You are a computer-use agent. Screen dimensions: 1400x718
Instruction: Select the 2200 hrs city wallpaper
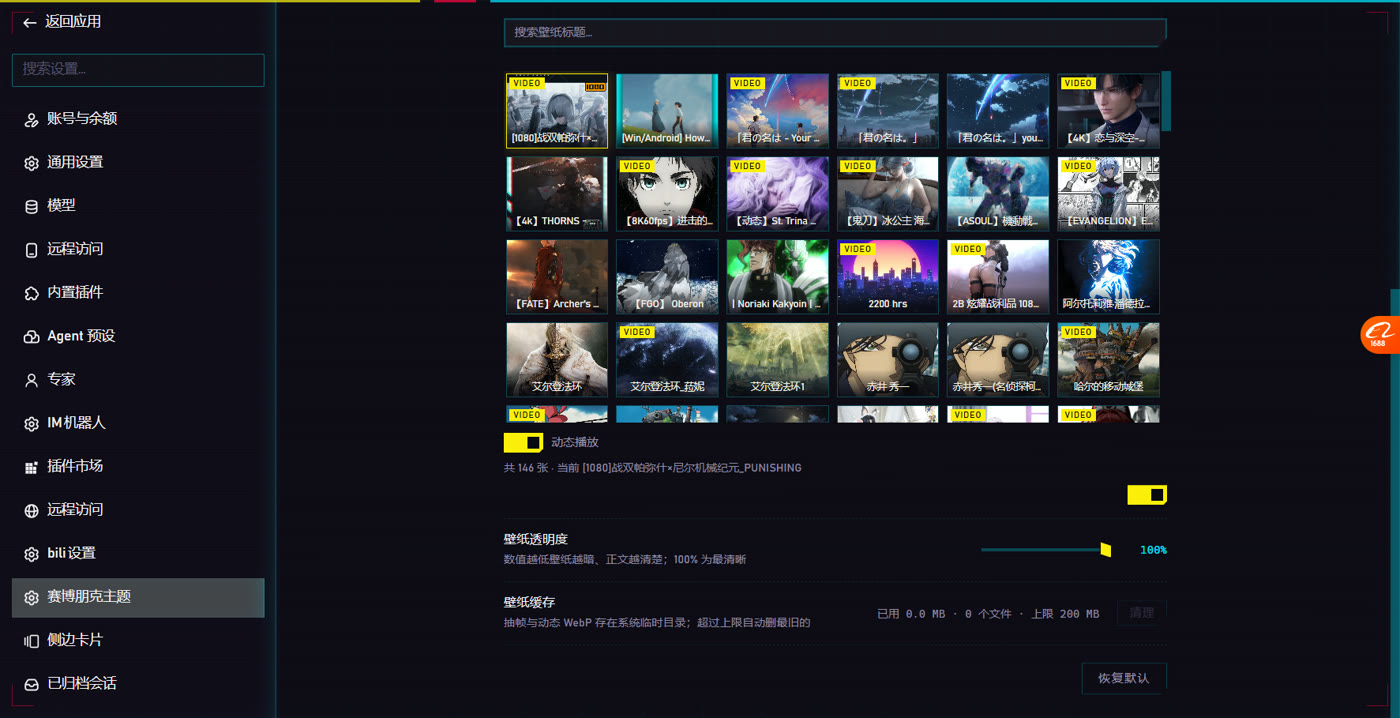click(888, 277)
